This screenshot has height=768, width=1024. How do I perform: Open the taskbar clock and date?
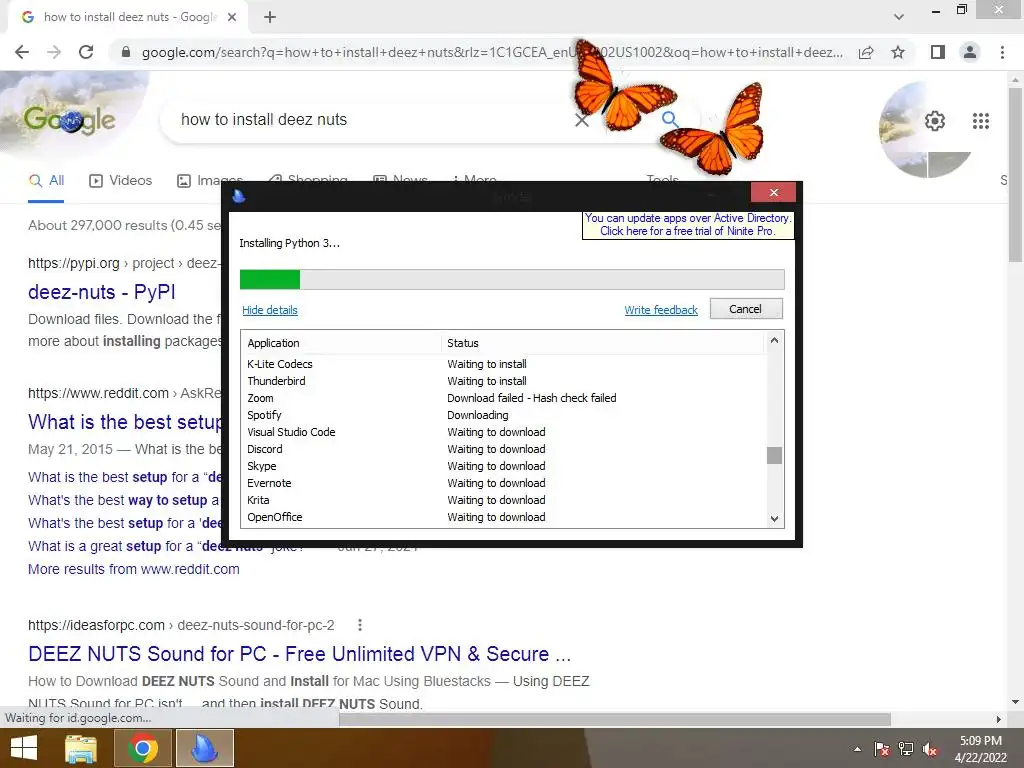coord(980,749)
